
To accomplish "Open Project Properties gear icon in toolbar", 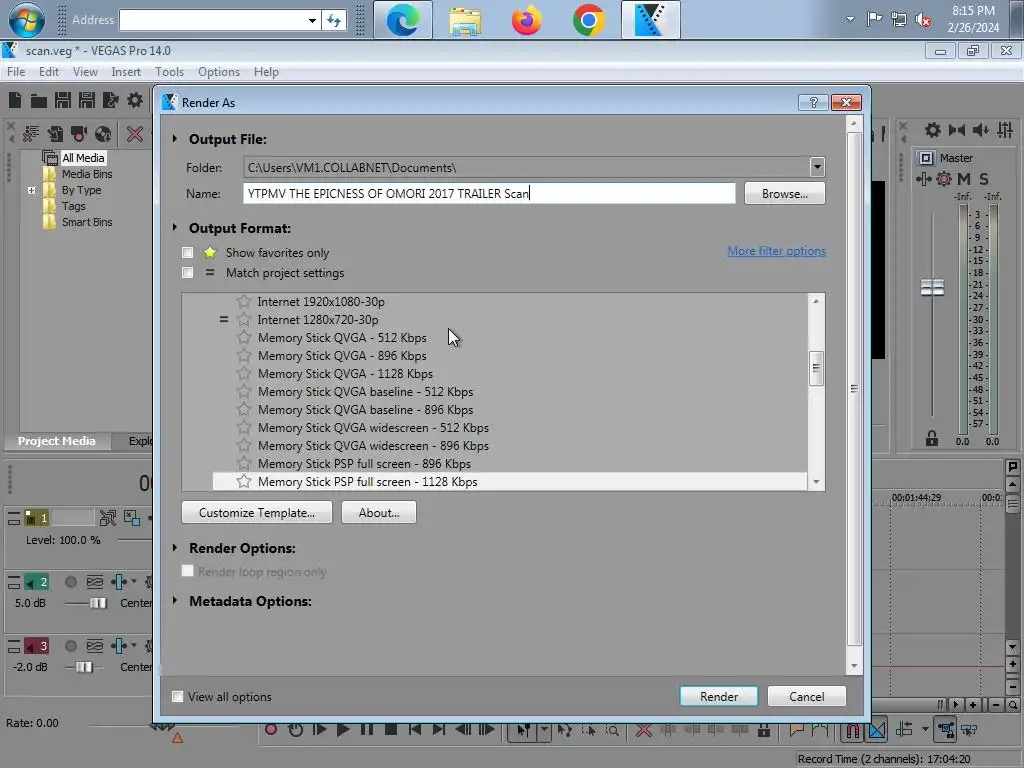I will pyautogui.click(x=135, y=100).
